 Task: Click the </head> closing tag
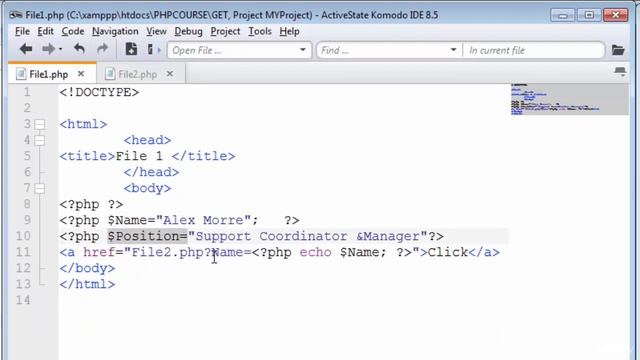(x=151, y=172)
